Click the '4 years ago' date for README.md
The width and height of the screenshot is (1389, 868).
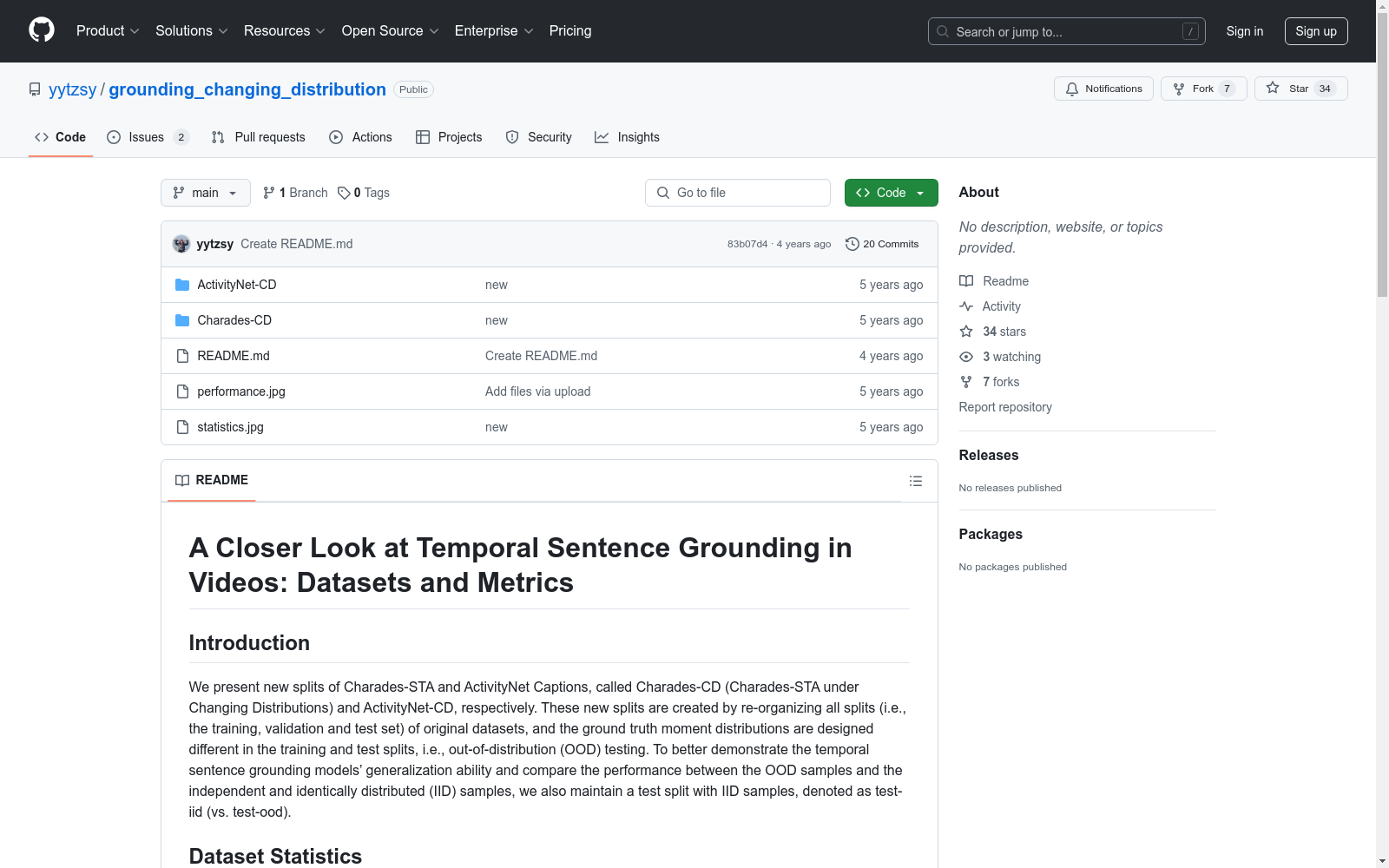pyautogui.click(x=892, y=356)
